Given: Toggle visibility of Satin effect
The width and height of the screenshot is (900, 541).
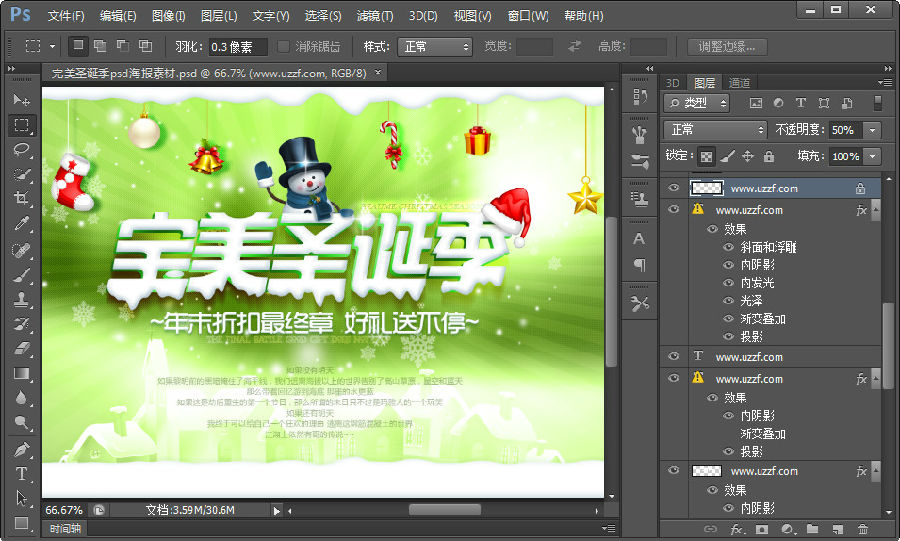Looking at the screenshot, I should click(728, 301).
